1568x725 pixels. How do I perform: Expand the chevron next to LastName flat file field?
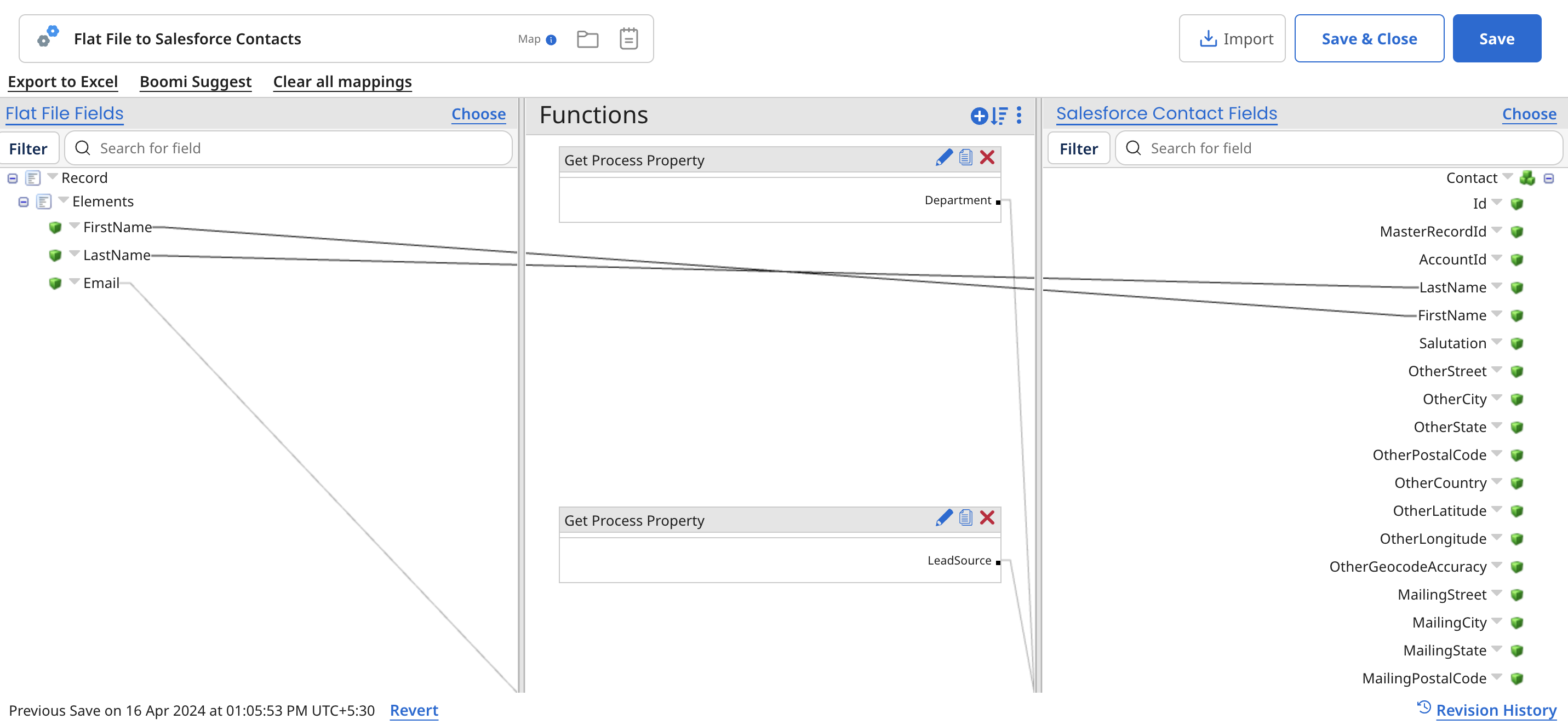(75, 254)
